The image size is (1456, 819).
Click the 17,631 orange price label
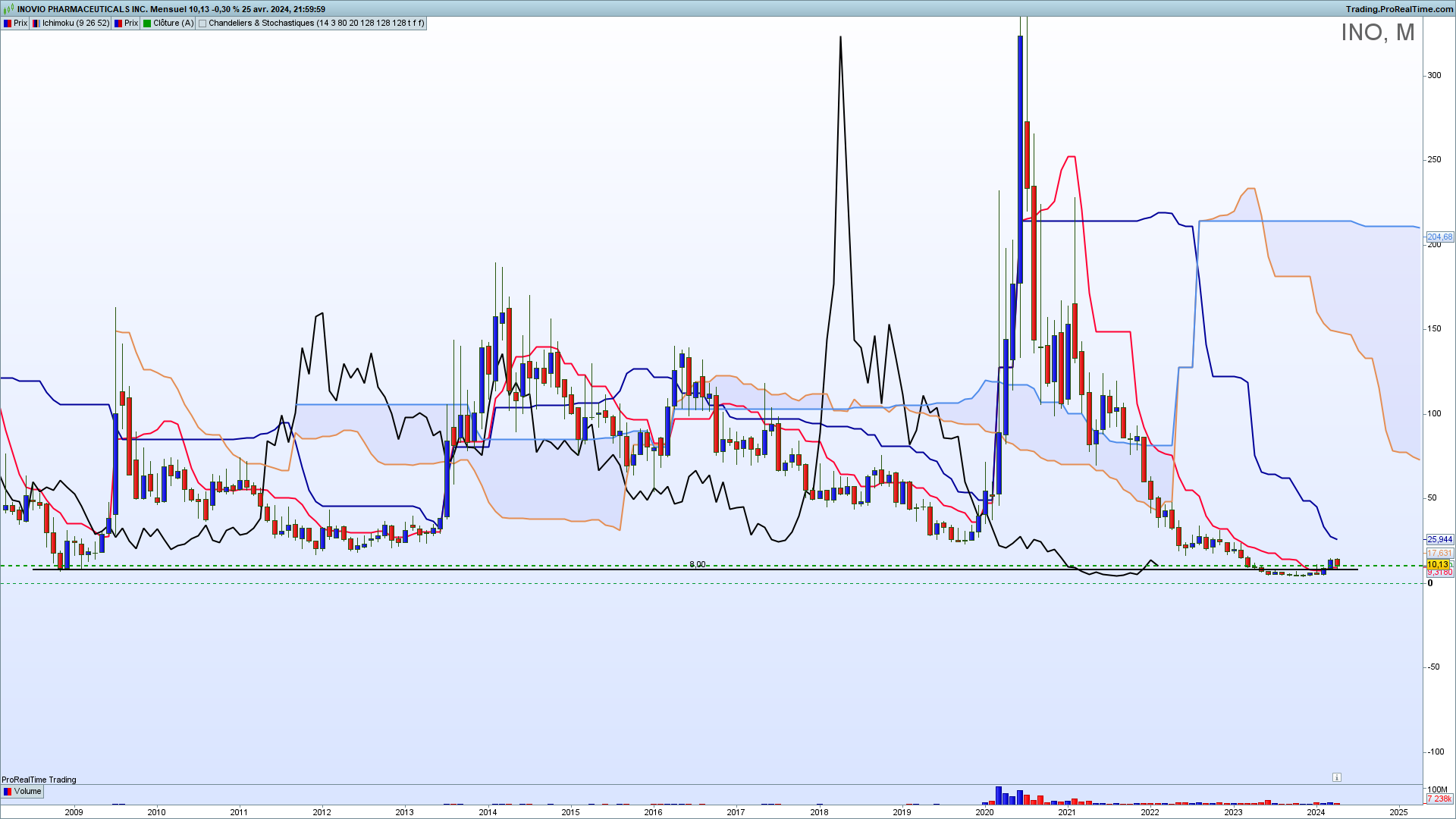point(1439,554)
